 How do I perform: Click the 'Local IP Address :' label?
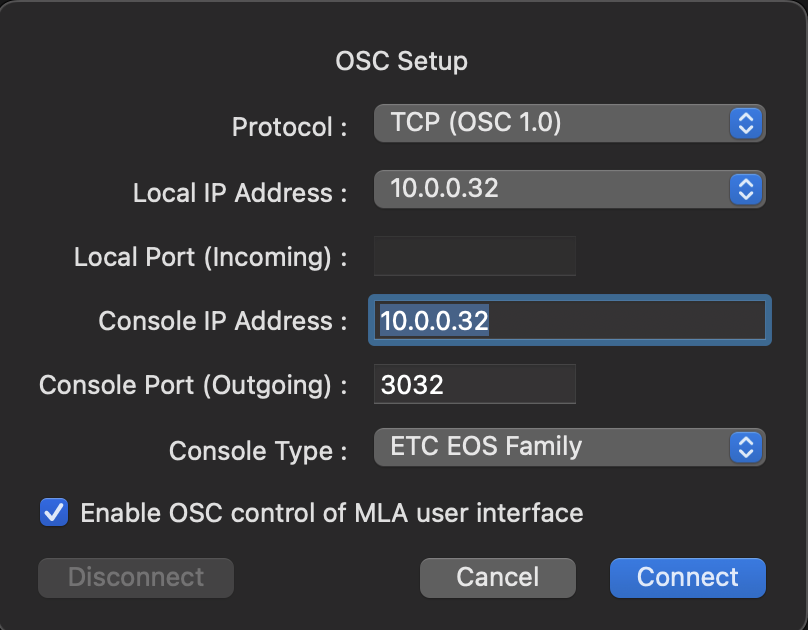click(240, 193)
